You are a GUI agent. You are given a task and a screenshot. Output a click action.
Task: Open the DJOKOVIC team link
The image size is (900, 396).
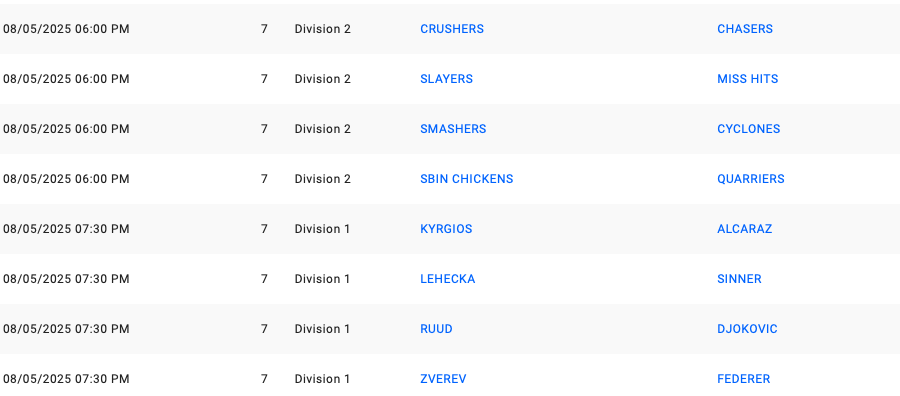pos(747,328)
